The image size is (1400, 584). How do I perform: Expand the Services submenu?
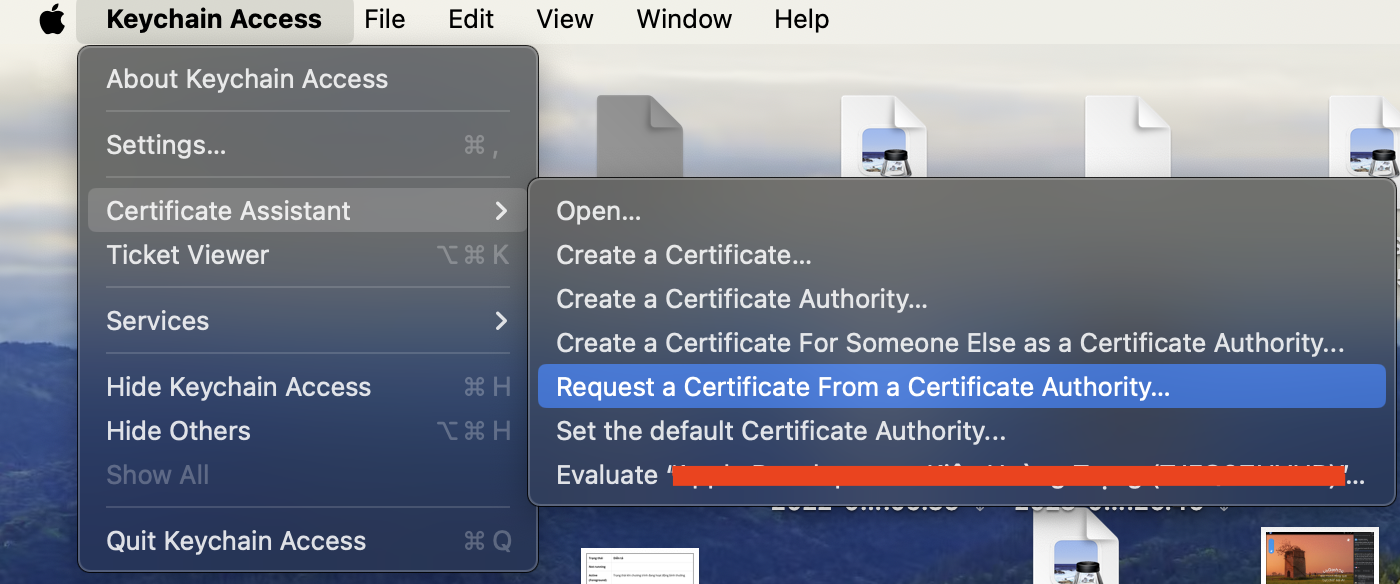click(308, 321)
